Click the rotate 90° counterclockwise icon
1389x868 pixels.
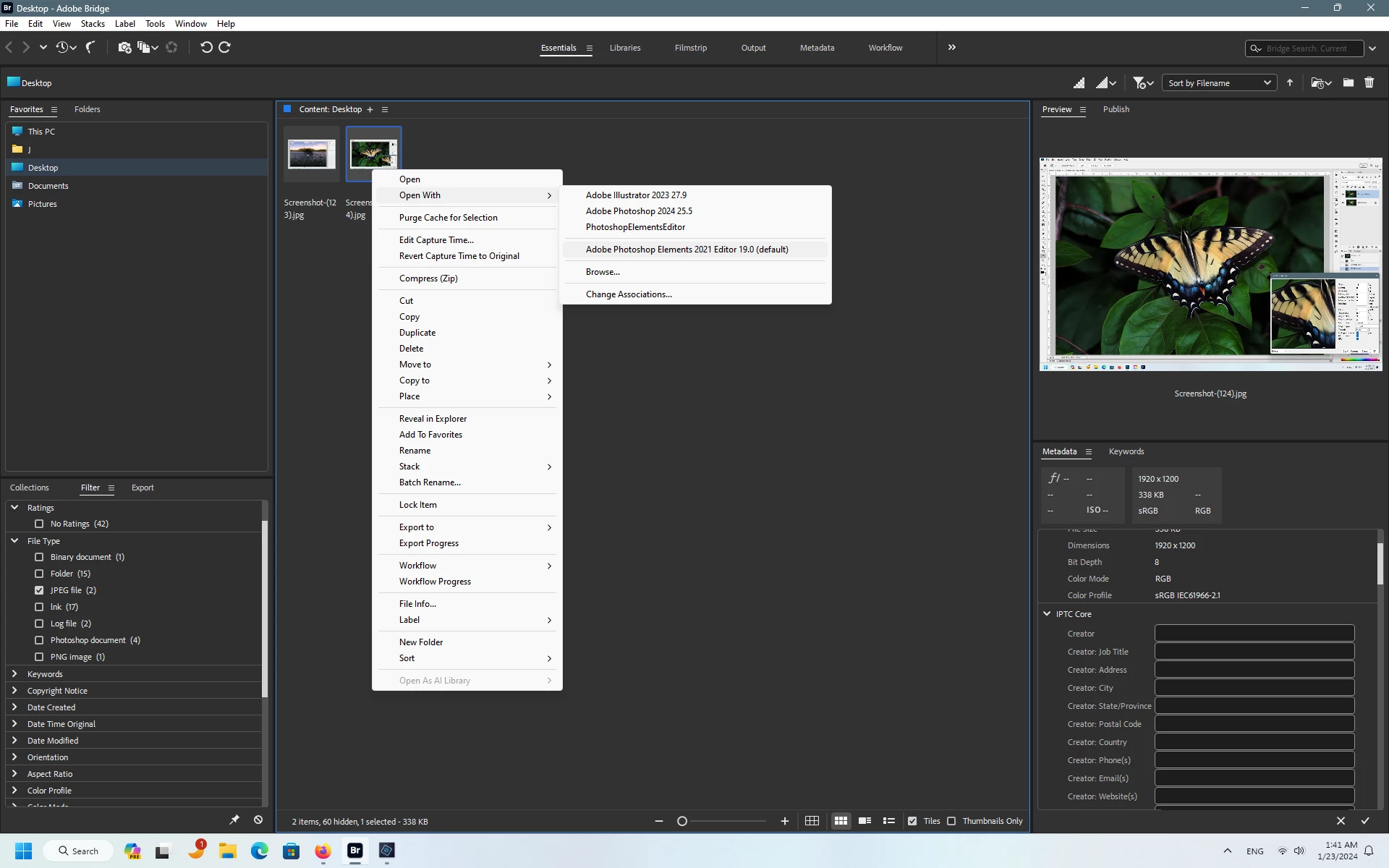(x=206, y=48)
